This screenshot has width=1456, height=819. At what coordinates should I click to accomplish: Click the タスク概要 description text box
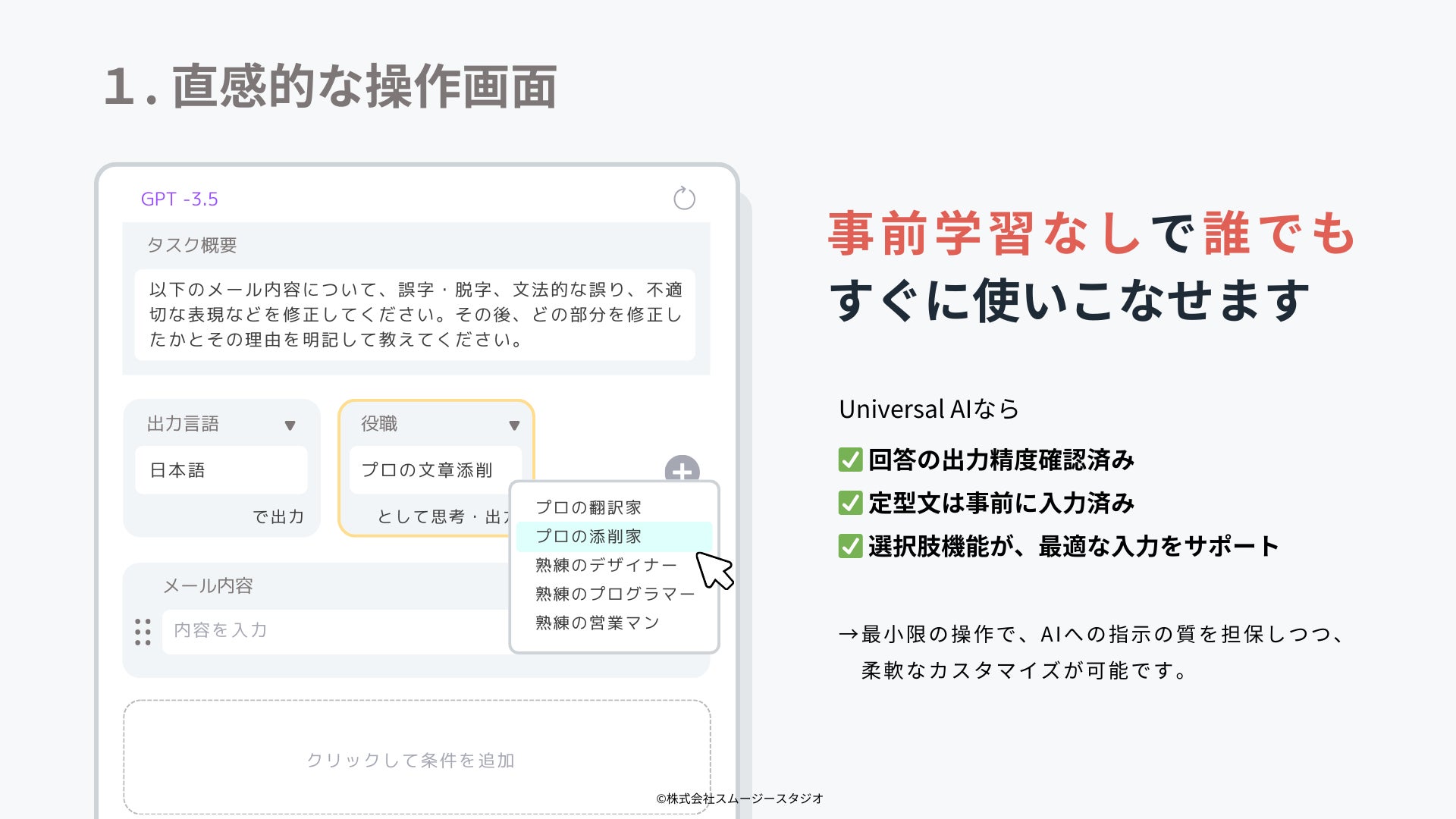[x=414, y=315]
